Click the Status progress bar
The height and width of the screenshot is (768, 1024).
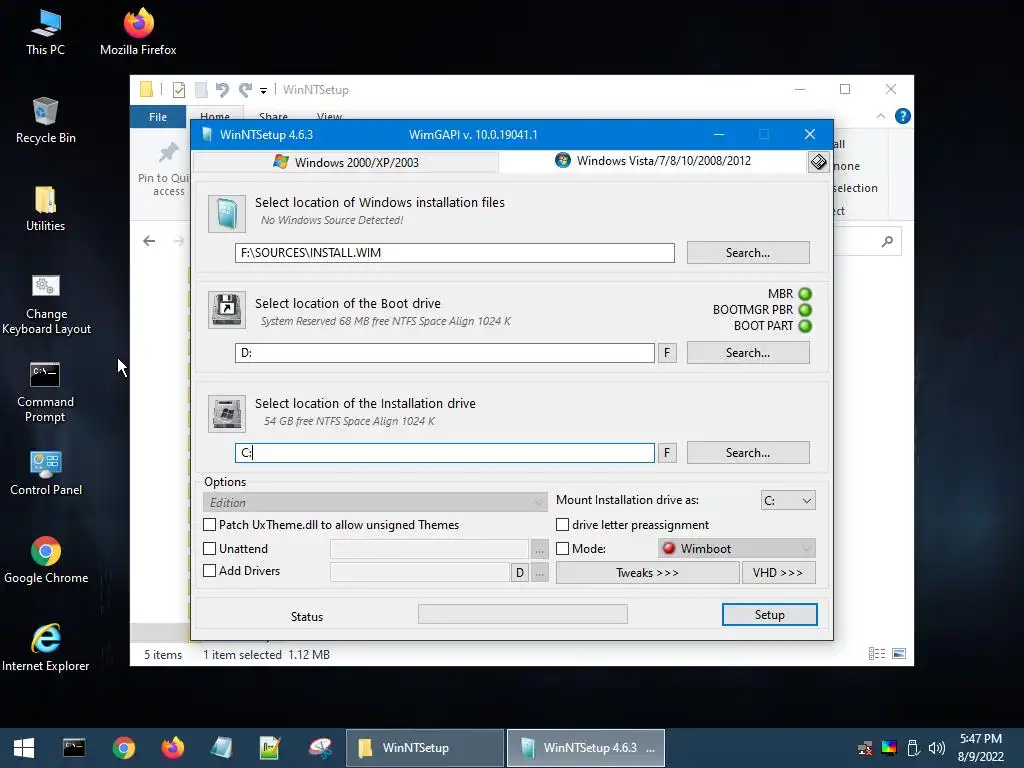[x=522, y=614]
